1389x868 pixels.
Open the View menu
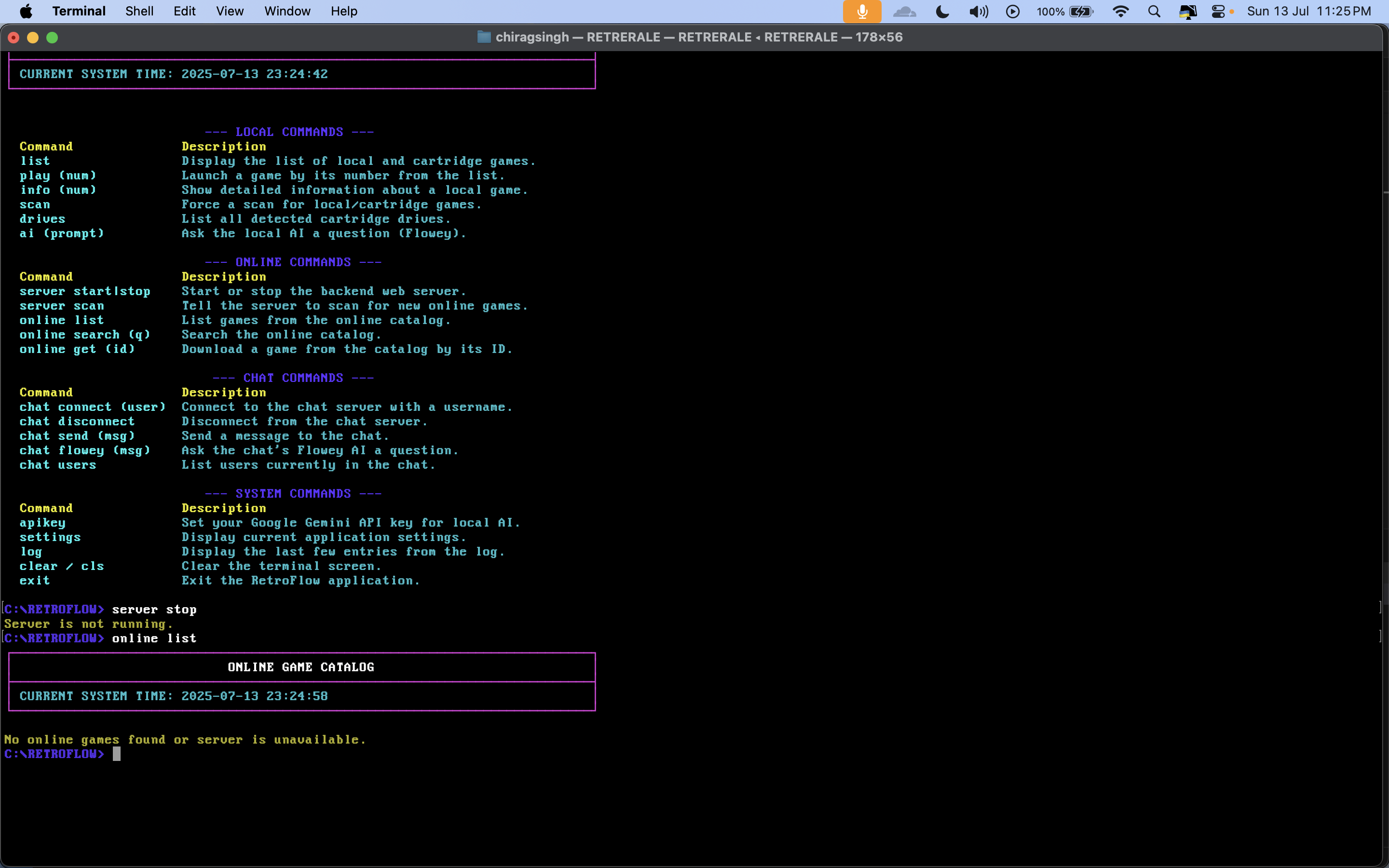[230, 12]
